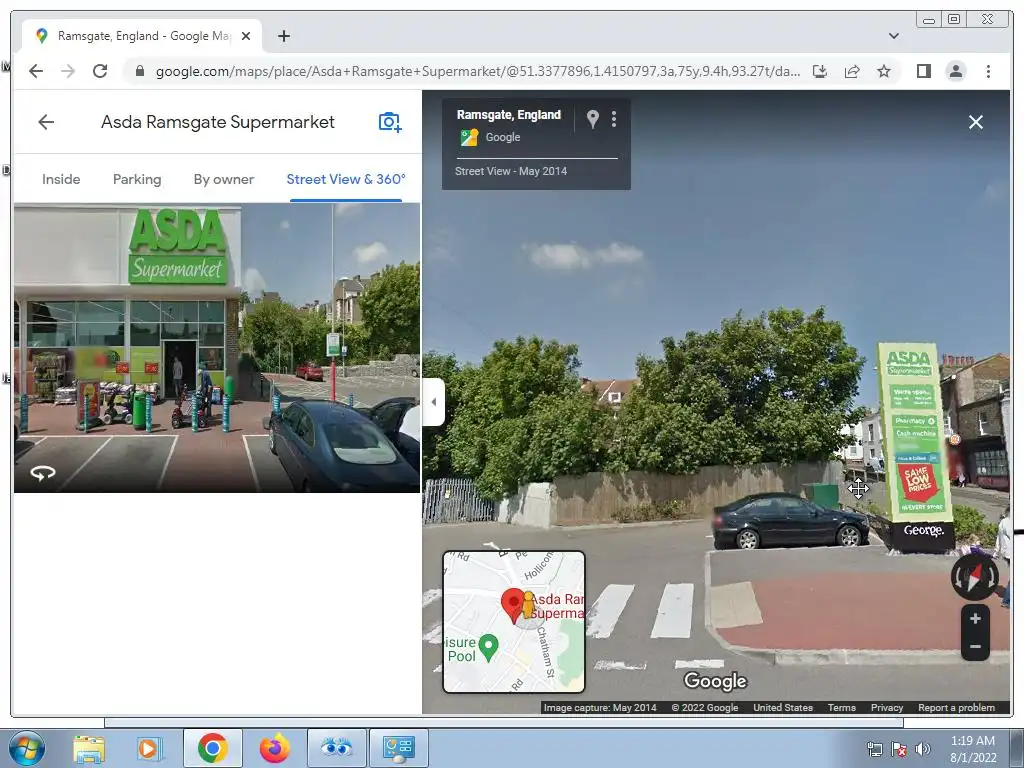This screenshot has width=1024, height=768.
Task: Switch to the Inside photos tab
Action: 61,179
